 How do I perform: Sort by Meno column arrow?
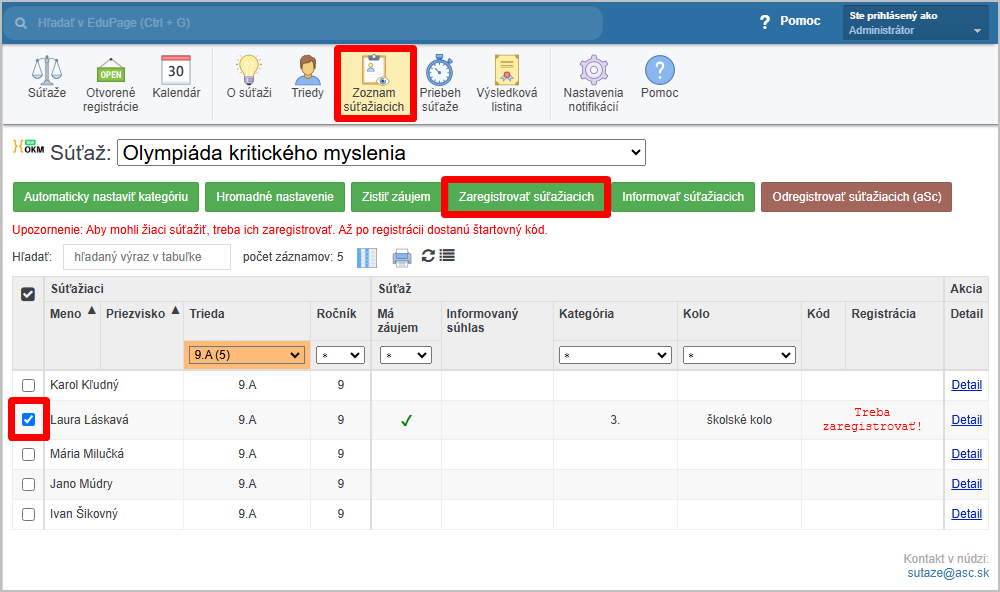92,311
